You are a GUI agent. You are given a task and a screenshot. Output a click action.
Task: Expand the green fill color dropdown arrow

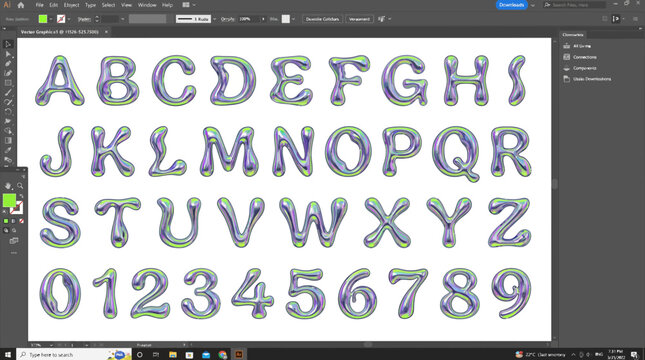click(x=51, y=19)
